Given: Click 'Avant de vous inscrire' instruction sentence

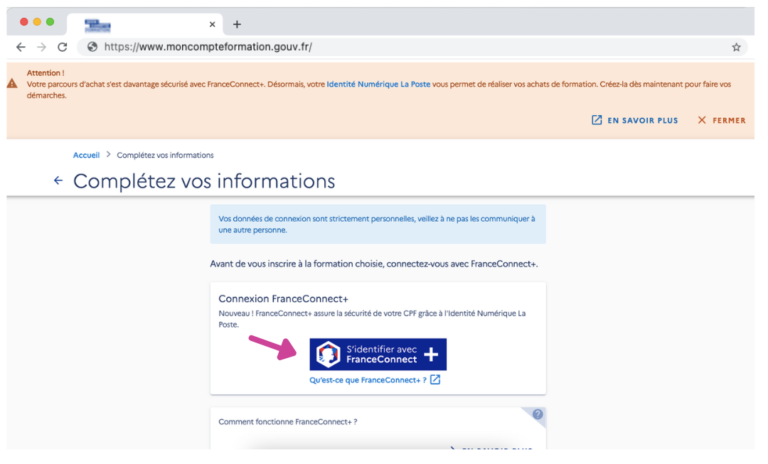Looking at the screenshot, I should click(x=374, y=264).
